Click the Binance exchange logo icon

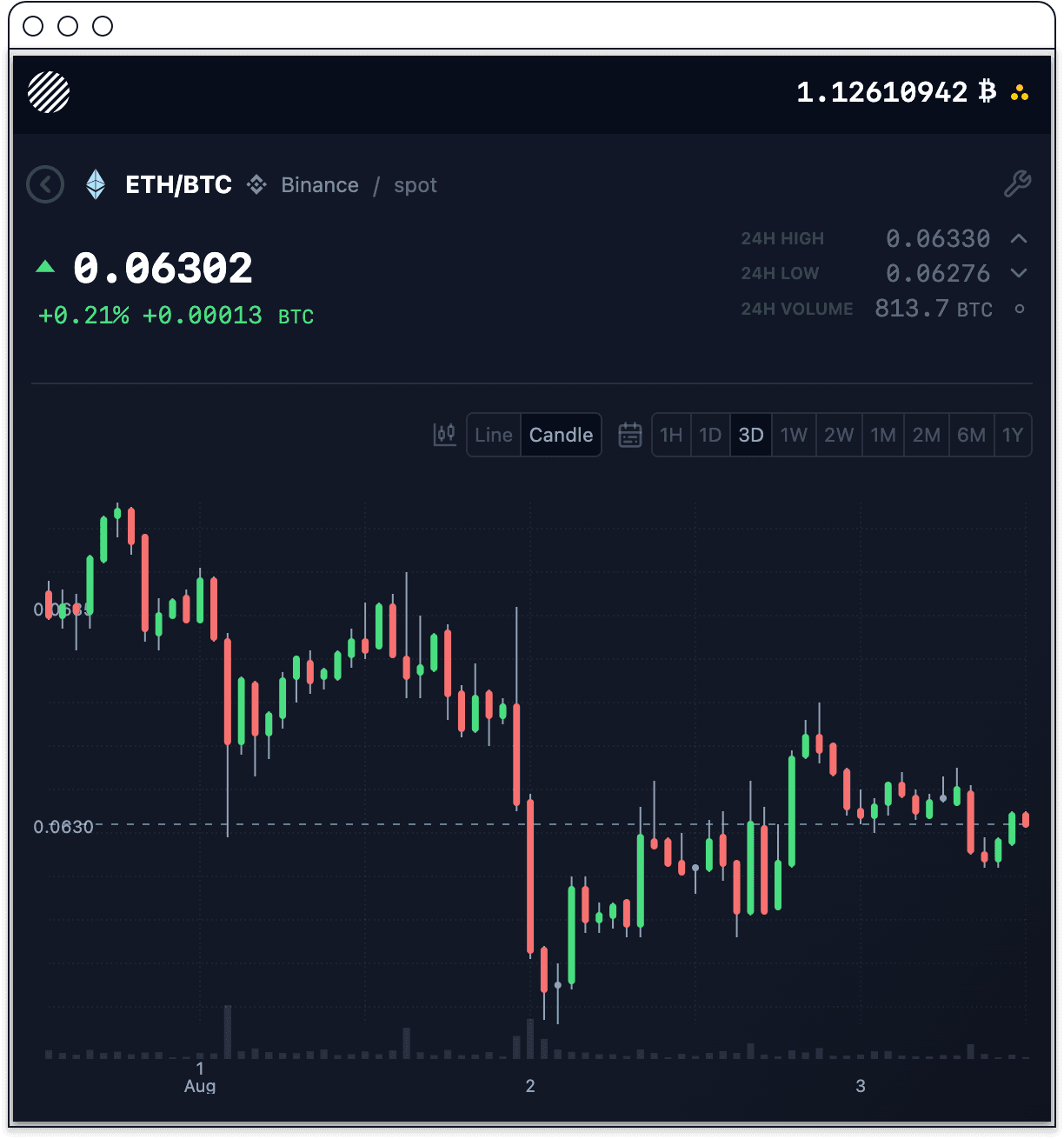256,184
